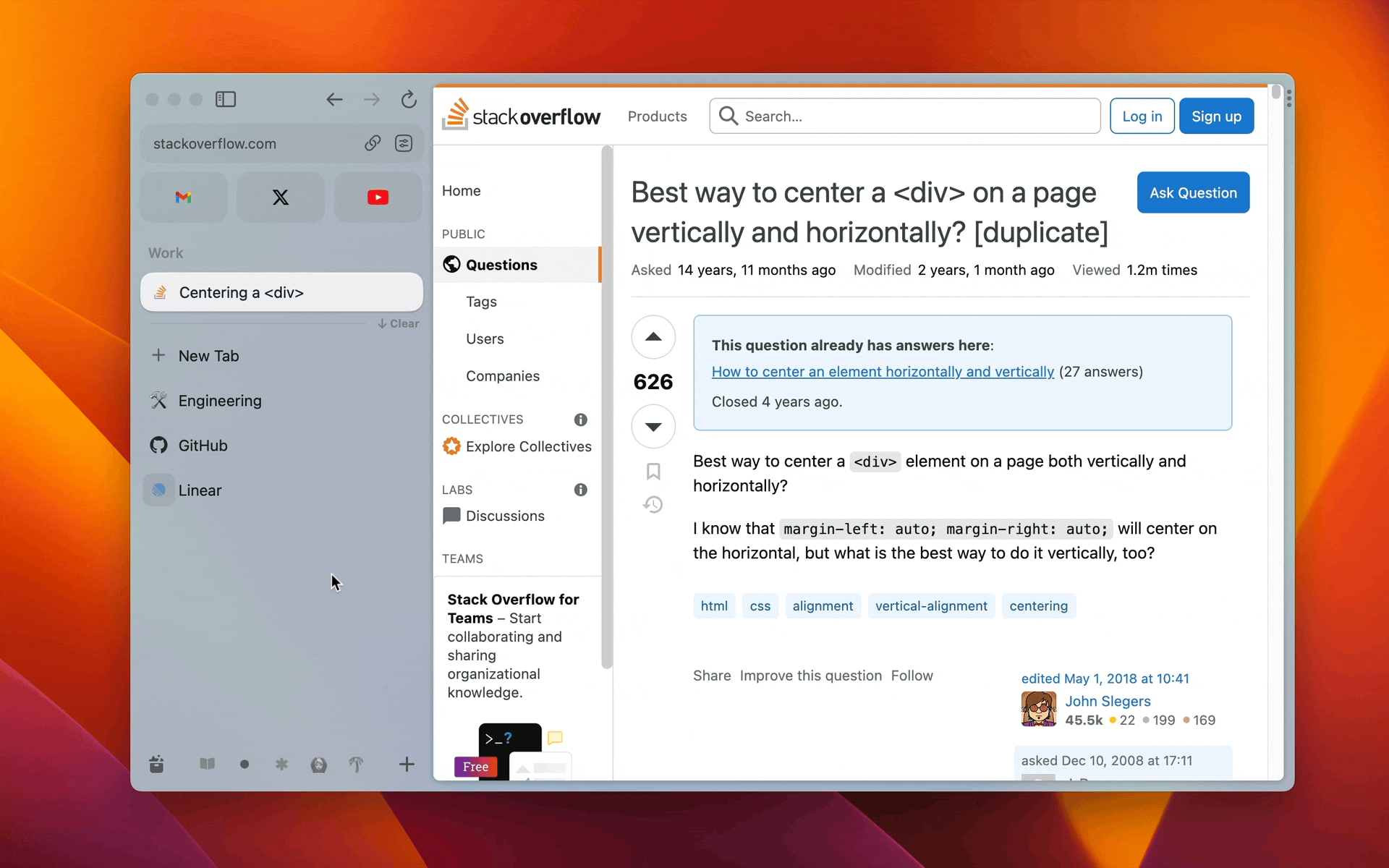Switch to the asterisk space
This screenshot has height=868, width=1389.
tap(281, 764)
